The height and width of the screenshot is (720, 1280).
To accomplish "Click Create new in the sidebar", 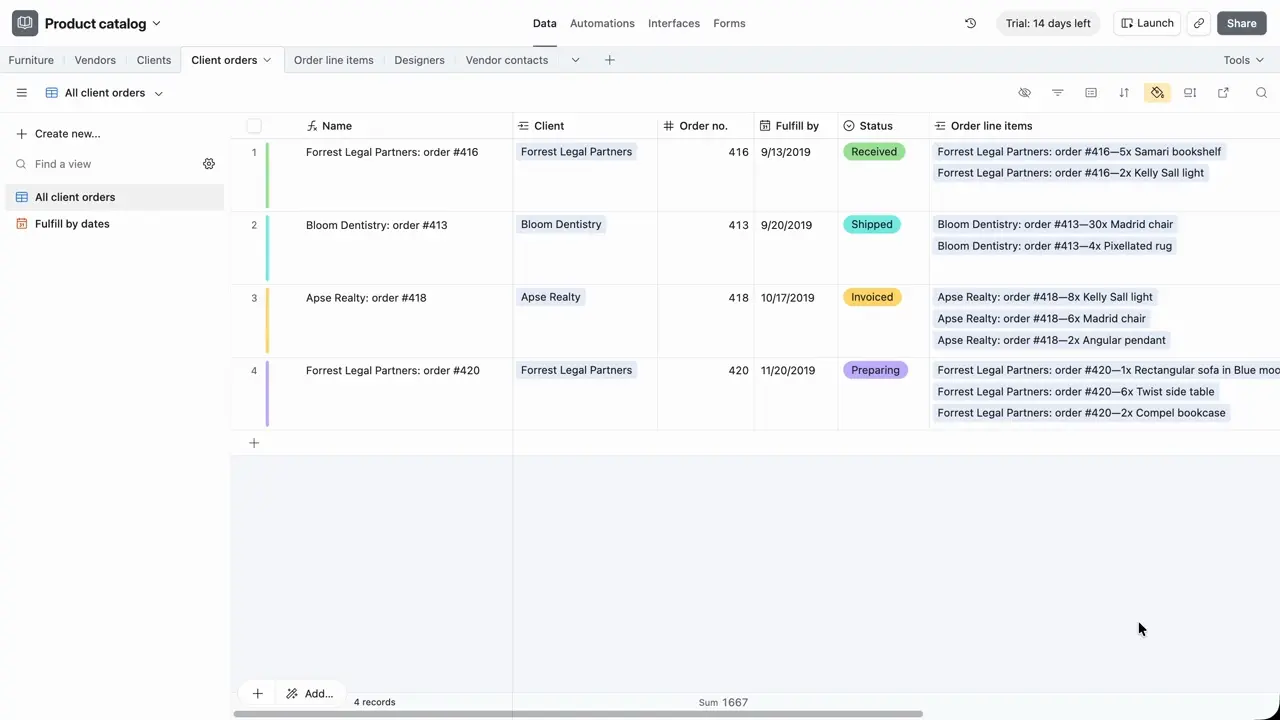I will (67, 133).
